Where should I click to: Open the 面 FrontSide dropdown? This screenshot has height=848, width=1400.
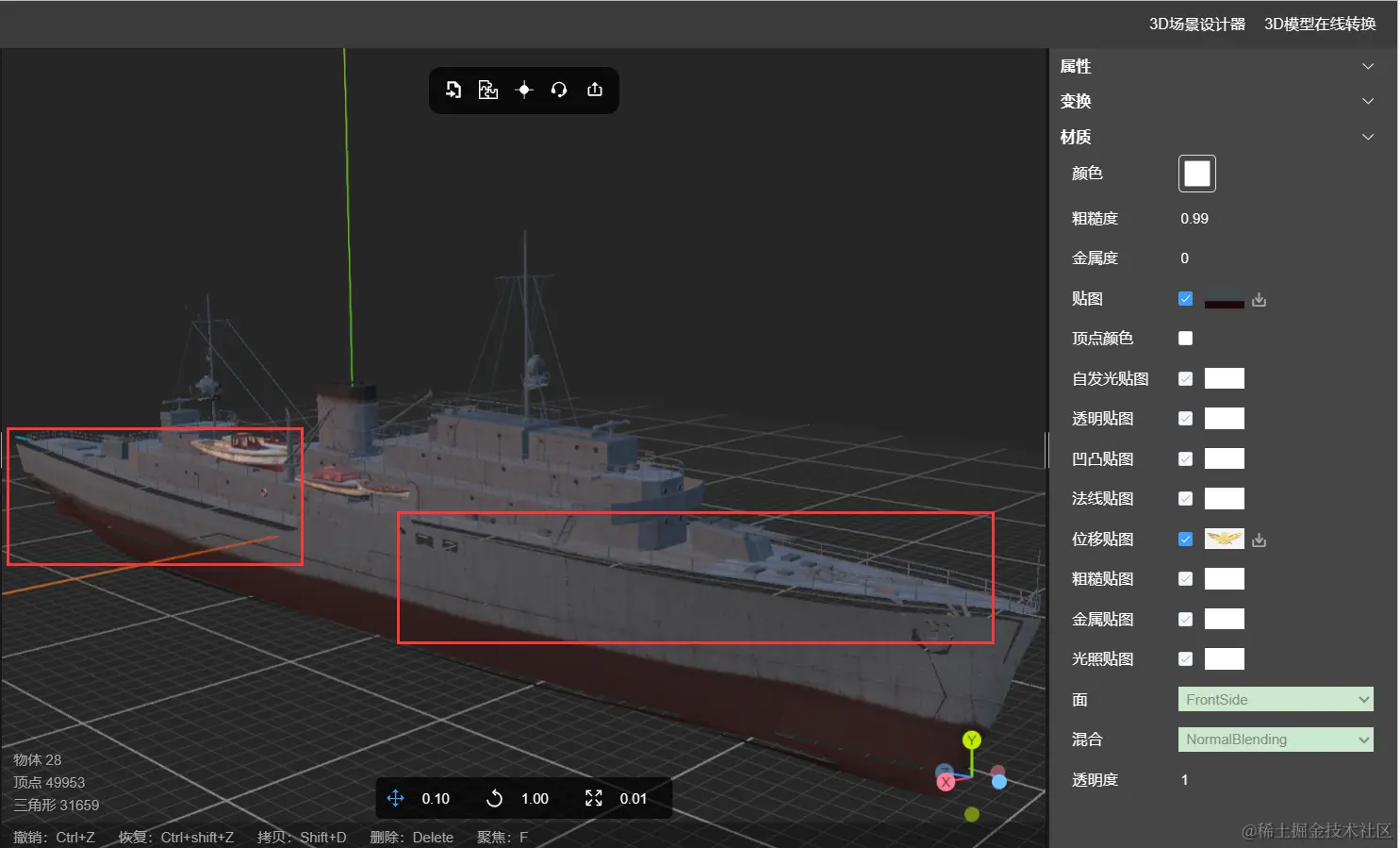pos(1276,700)
